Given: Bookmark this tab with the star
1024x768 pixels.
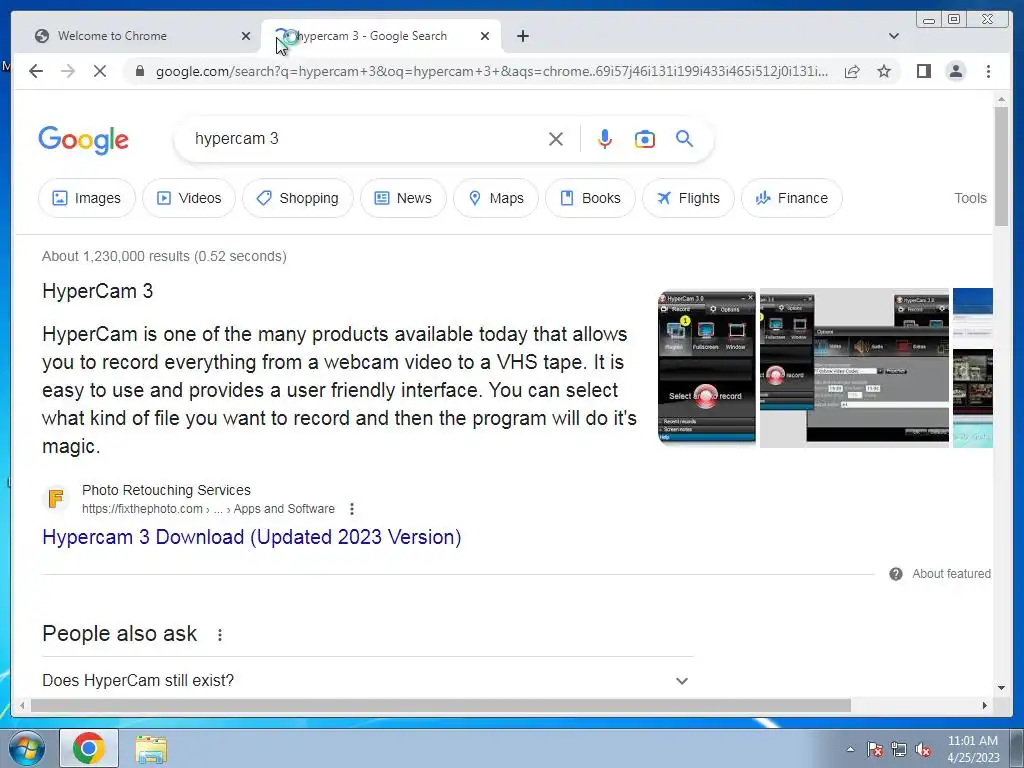Looking at the screenshot, I should tap(884, 71).
